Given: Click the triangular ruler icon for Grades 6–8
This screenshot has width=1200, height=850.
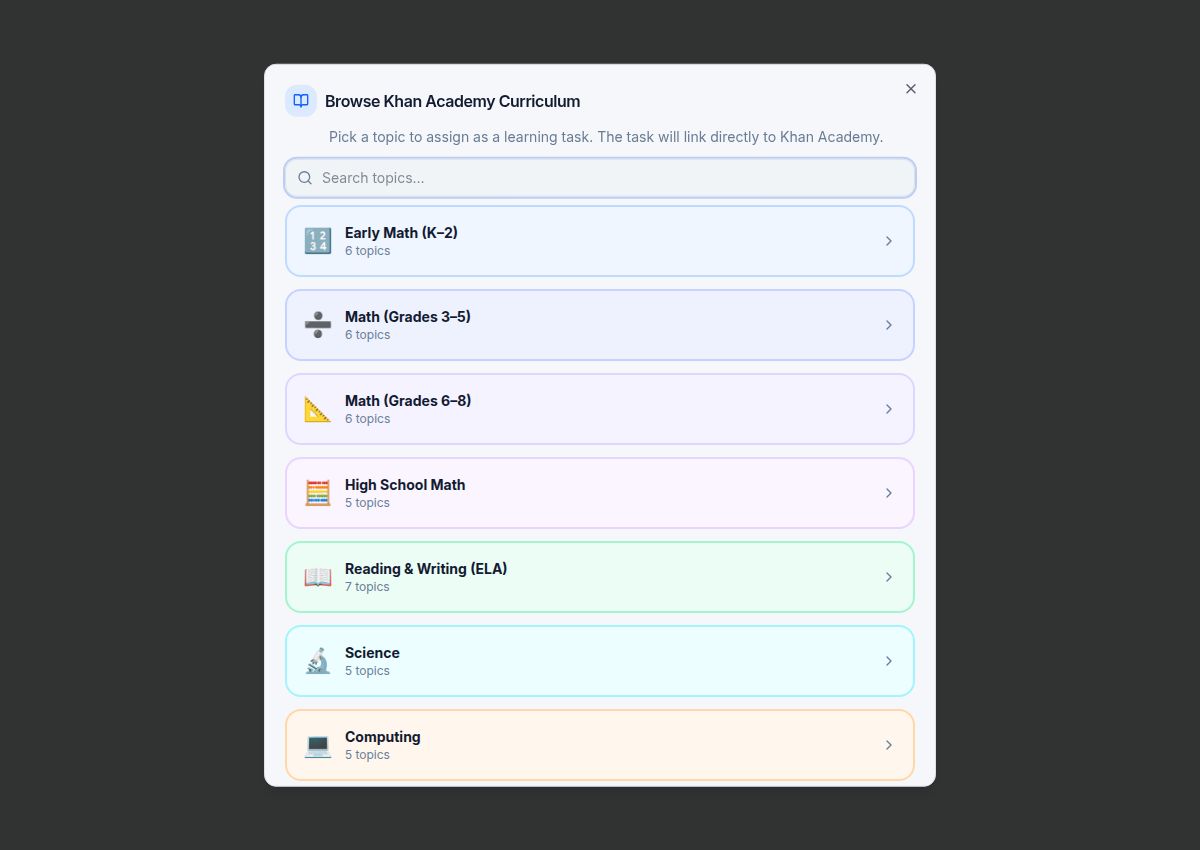Looking at the screenshot, I should (318, 409).
